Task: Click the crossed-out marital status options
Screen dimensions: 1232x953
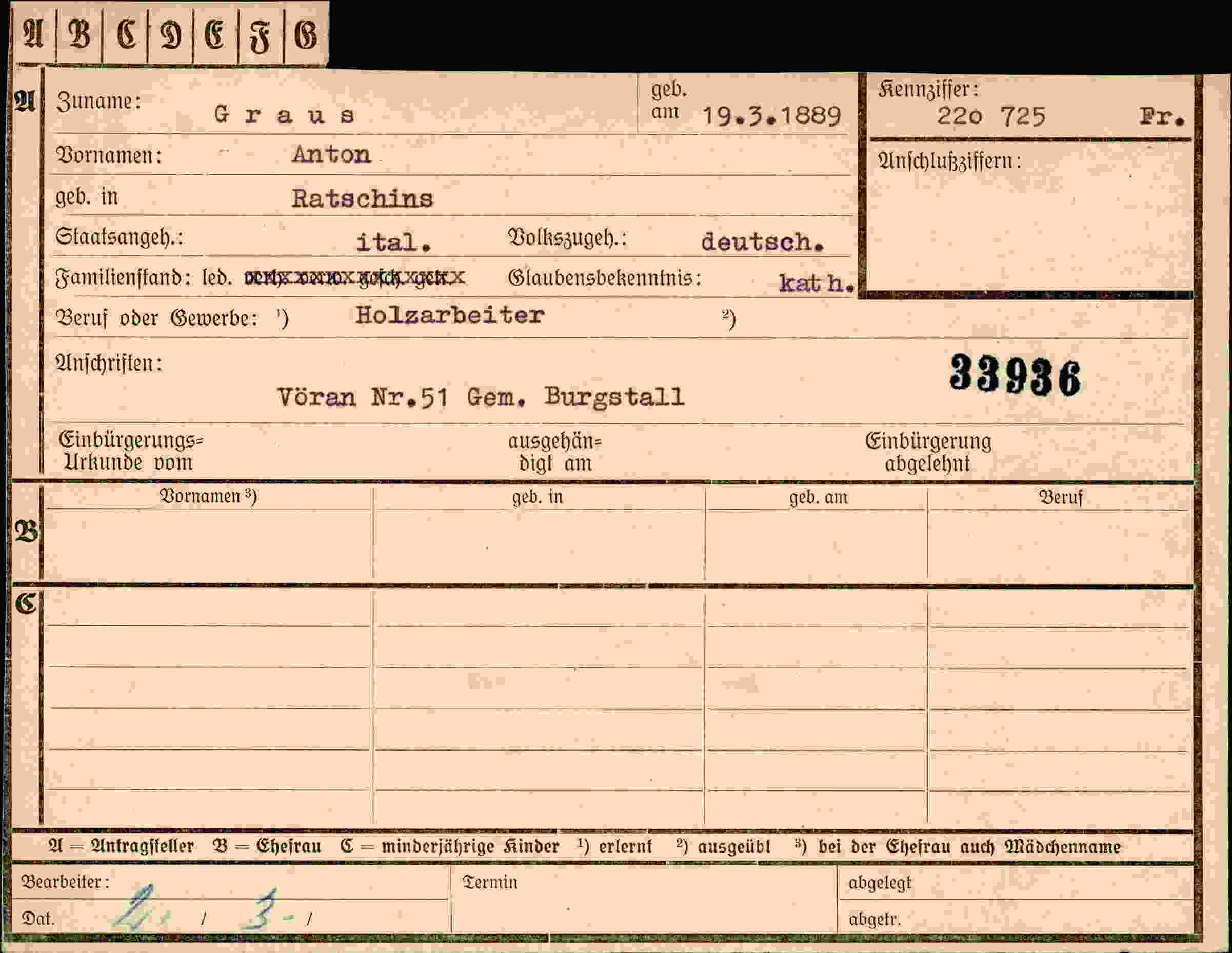Action: click(x=354, y=277)
